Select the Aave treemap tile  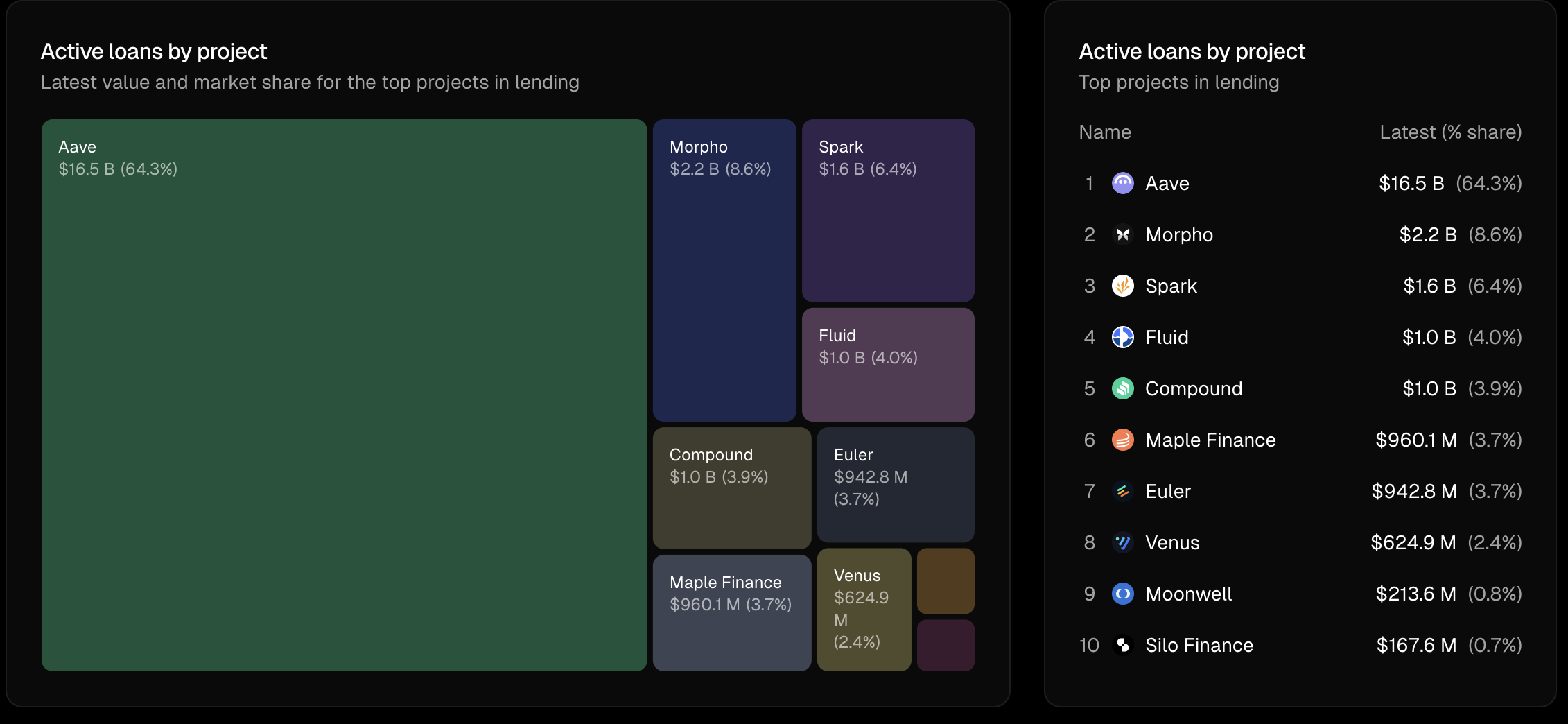pos(344,395)
